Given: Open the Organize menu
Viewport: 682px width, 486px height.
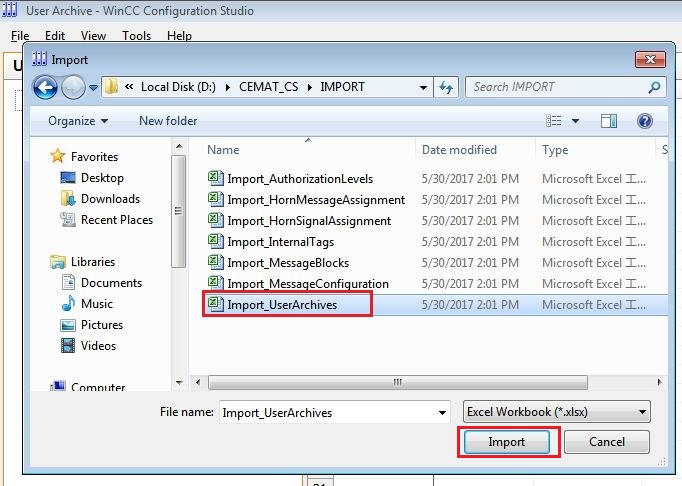Looking at the screenshot, I should point(78,121).
